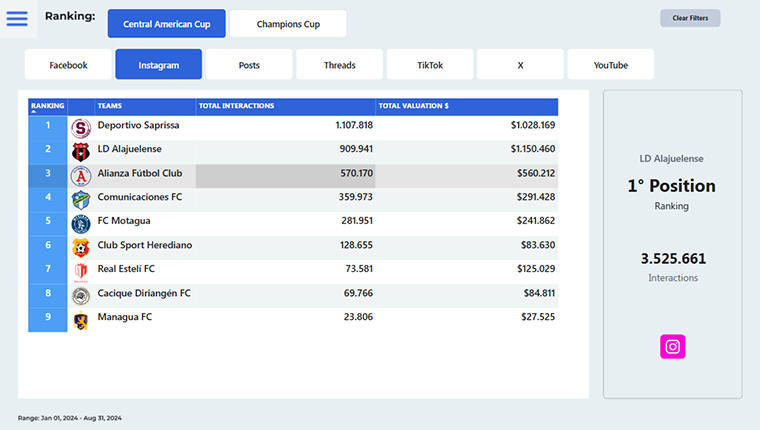Screen dimensions: 760x430
Task: Select FC Motagua team name
Action: [124, 221]
